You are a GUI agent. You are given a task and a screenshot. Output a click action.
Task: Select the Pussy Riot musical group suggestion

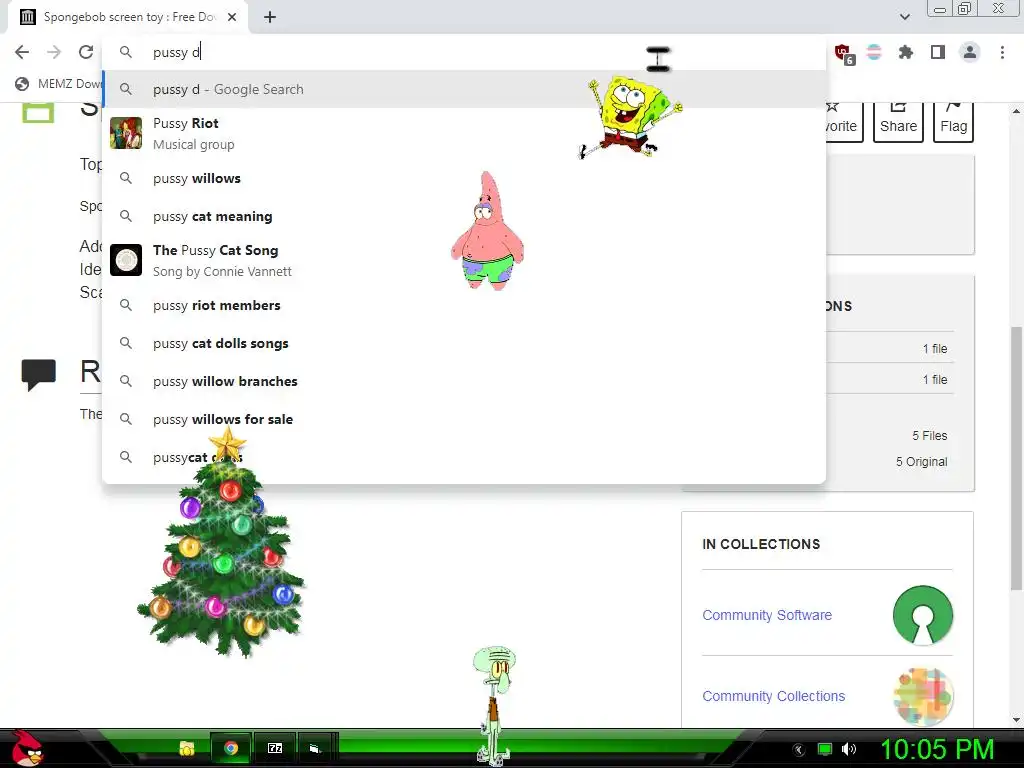coord(464,133)
